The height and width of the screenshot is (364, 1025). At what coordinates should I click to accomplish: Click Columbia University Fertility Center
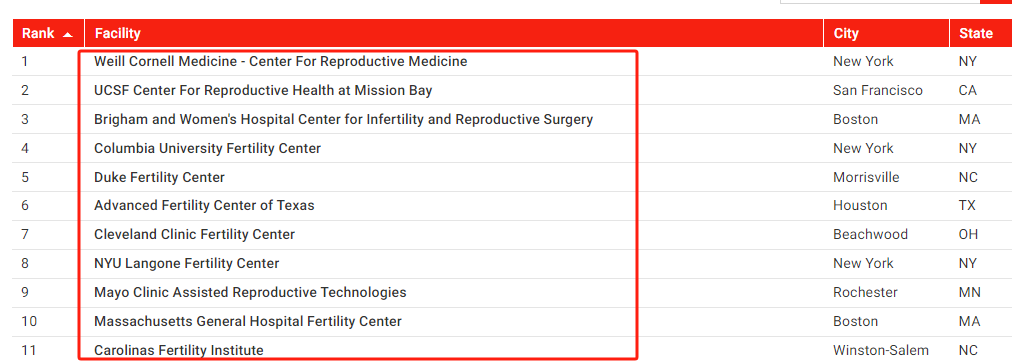point(207,148)
